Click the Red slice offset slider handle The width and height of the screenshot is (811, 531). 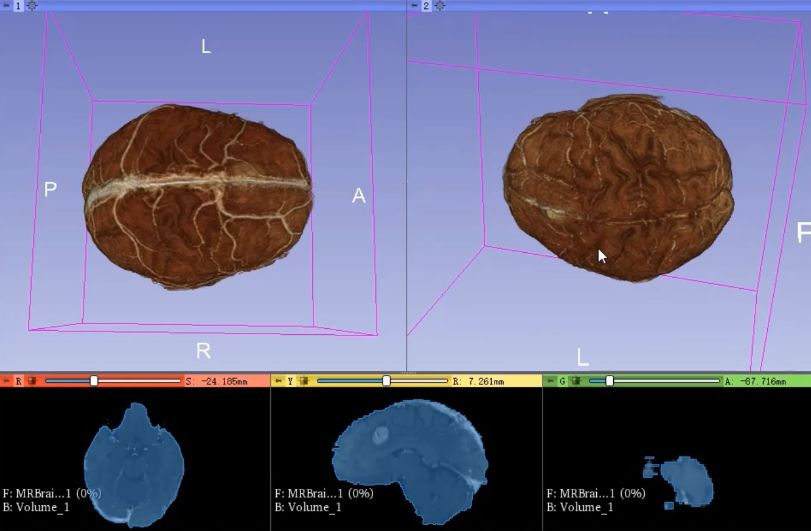point(94,381)
